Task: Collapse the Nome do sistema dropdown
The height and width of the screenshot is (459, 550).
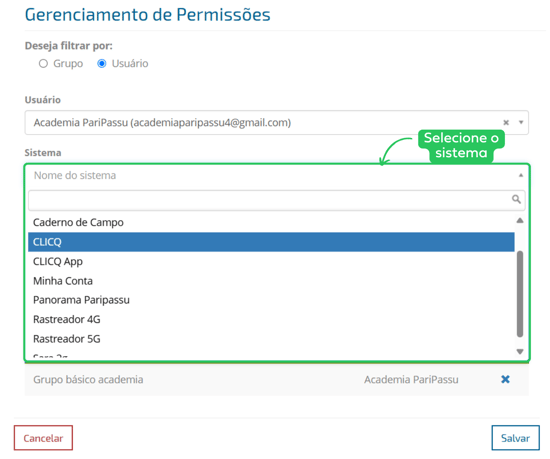Action: pos(521,175)
